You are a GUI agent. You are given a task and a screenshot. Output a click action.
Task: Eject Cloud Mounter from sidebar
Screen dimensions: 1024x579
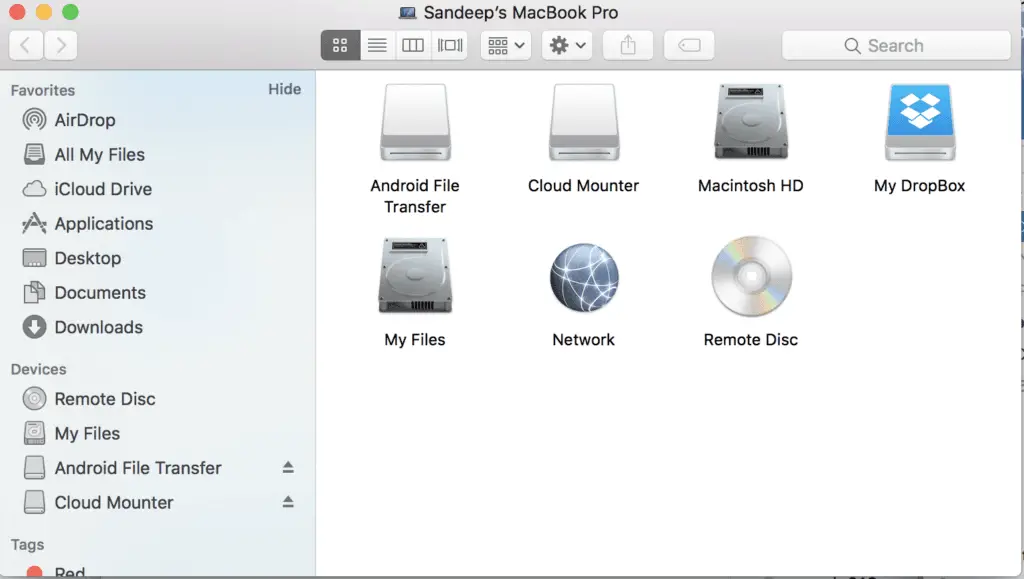(x=288, y=502)
